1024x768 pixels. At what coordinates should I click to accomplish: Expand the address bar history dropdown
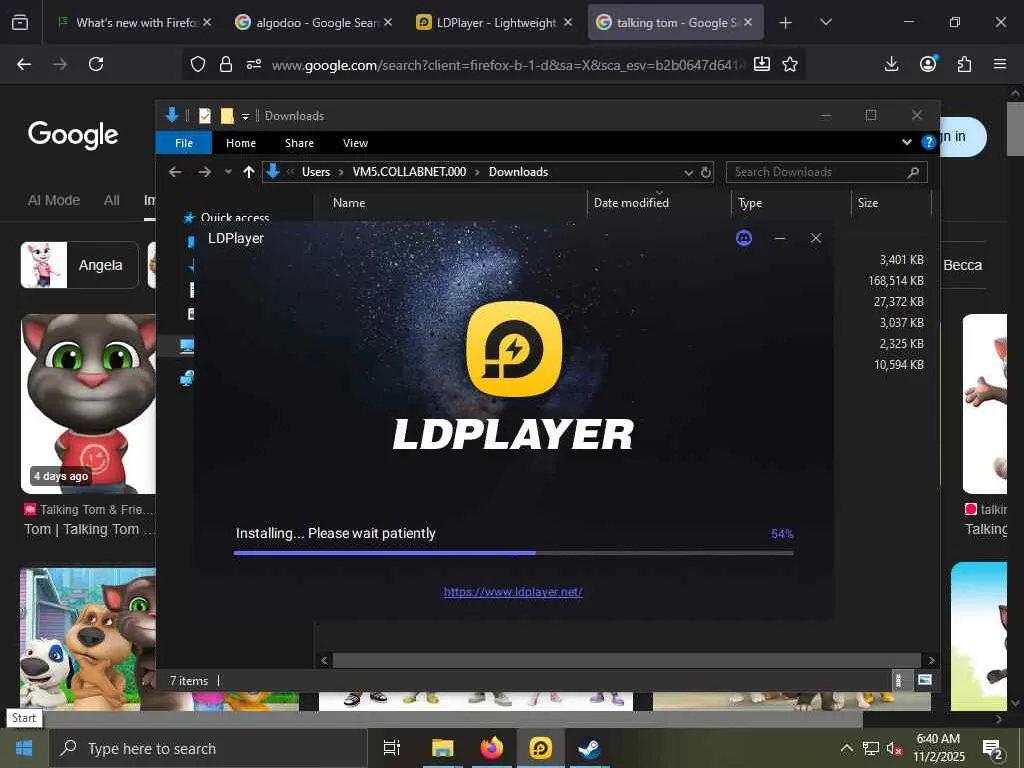pos(688,172)
